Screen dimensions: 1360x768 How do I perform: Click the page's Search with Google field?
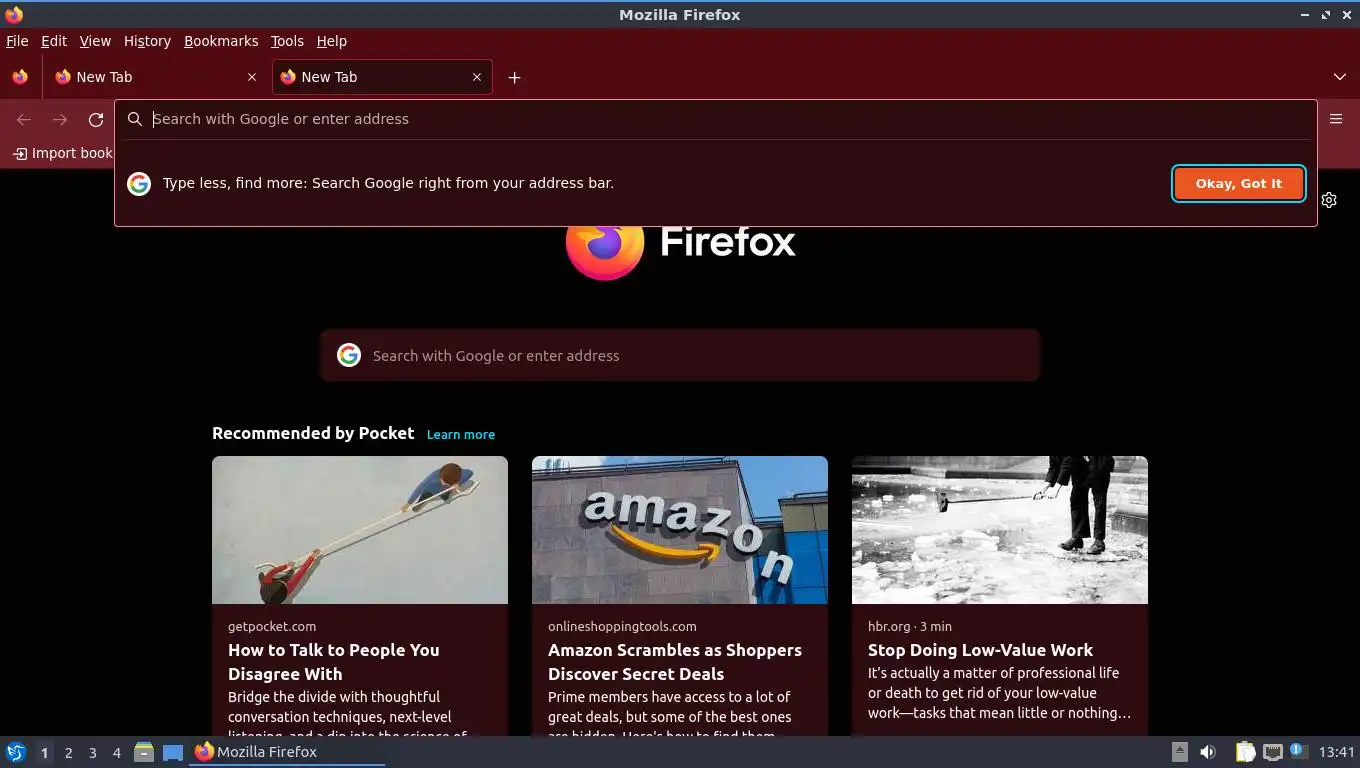point(680,355)
